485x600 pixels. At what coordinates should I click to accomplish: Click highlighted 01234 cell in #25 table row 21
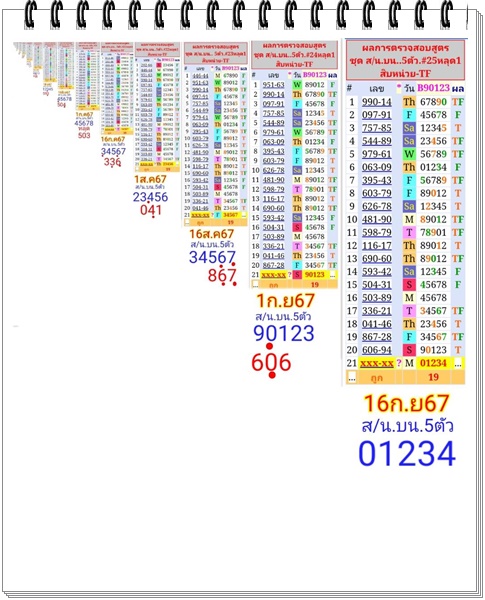tap(433, 363)
